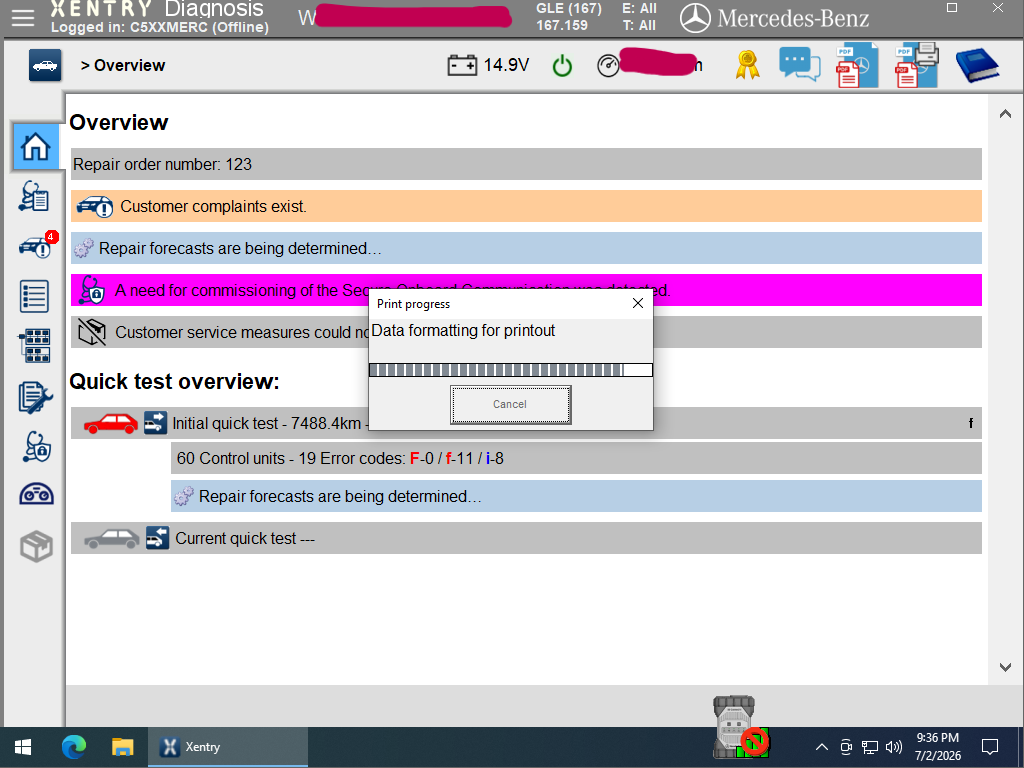Open the yellow award ribbon icon
Screen dimensions: 1024x768
coord(747,65)
